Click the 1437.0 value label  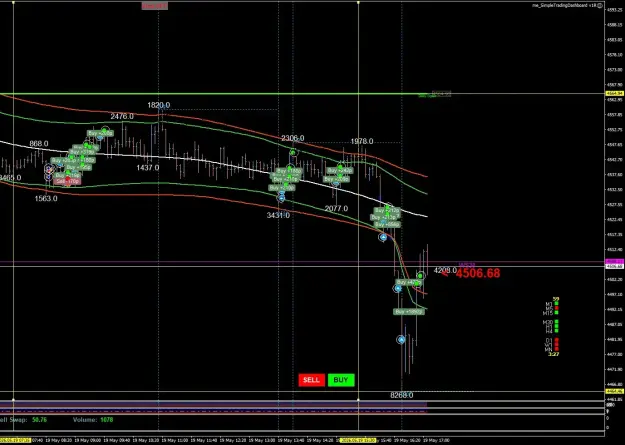point(148,168)
